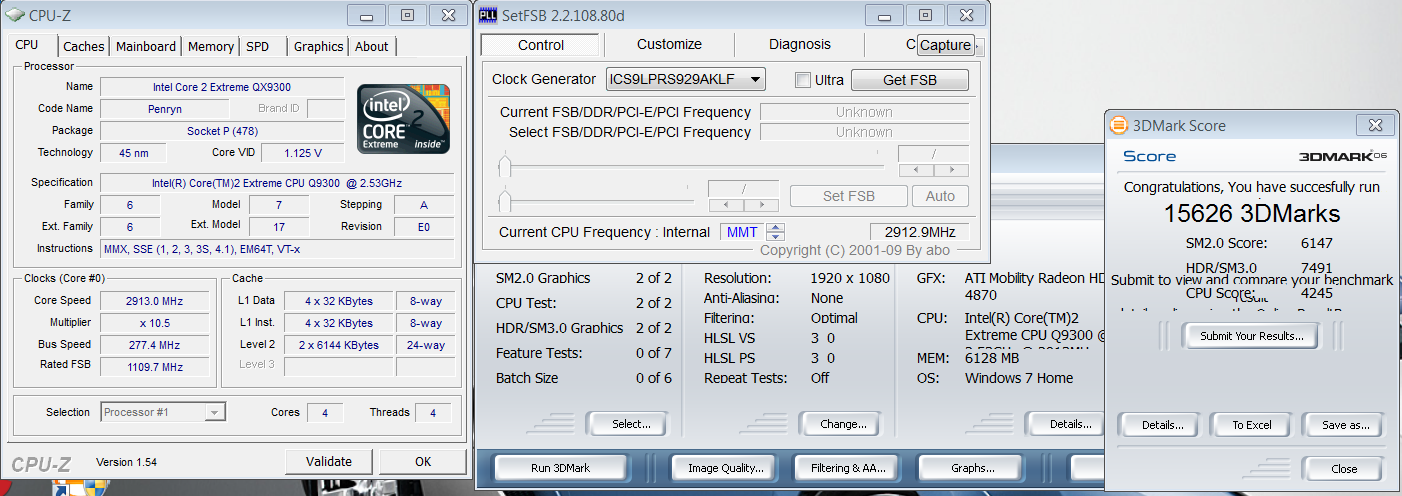Click the Auto button in SetFSB
Screen dimensions: 1402x496
click(940, 196)
